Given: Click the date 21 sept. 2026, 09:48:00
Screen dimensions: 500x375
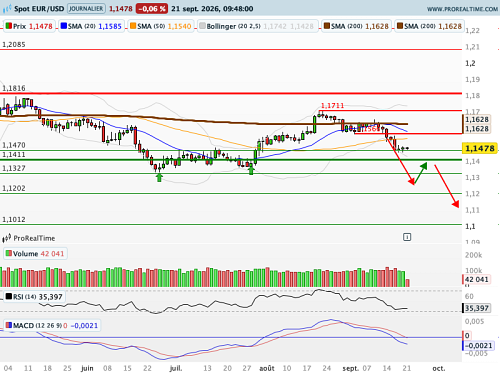Looking at the screenshot, I should (212, 9).
